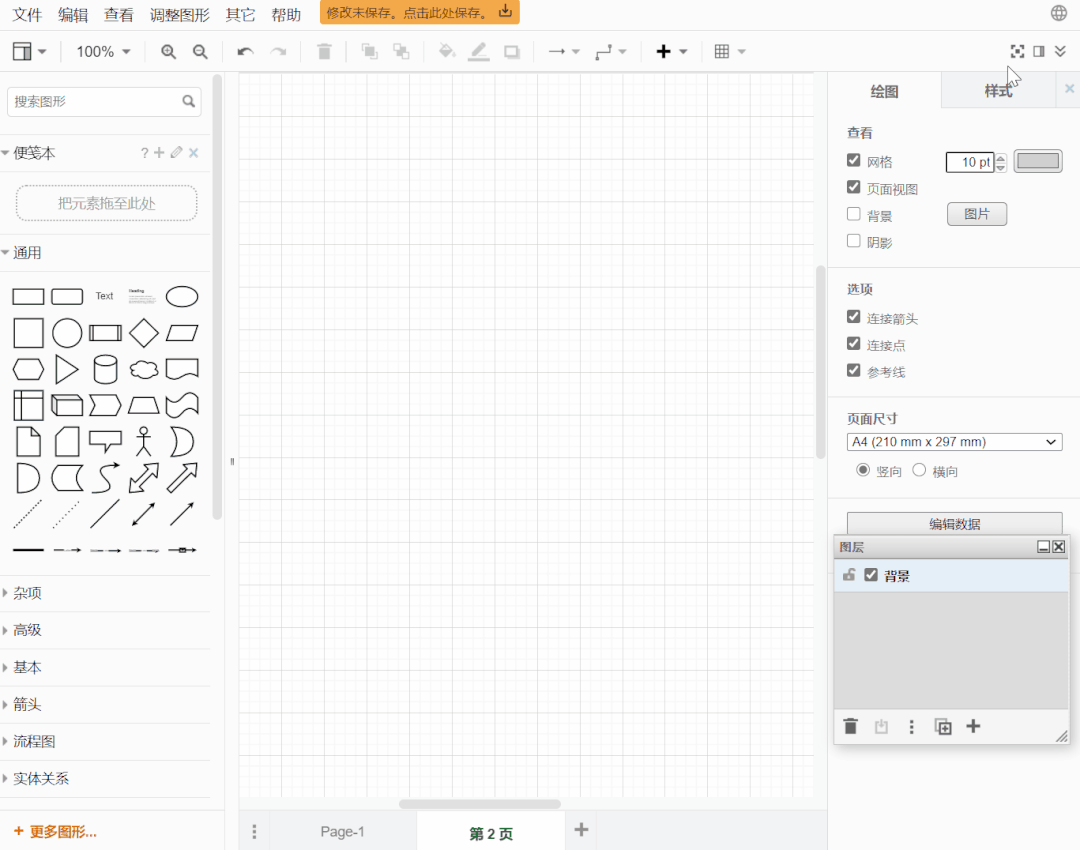Undo the last action

click(245, 52)
